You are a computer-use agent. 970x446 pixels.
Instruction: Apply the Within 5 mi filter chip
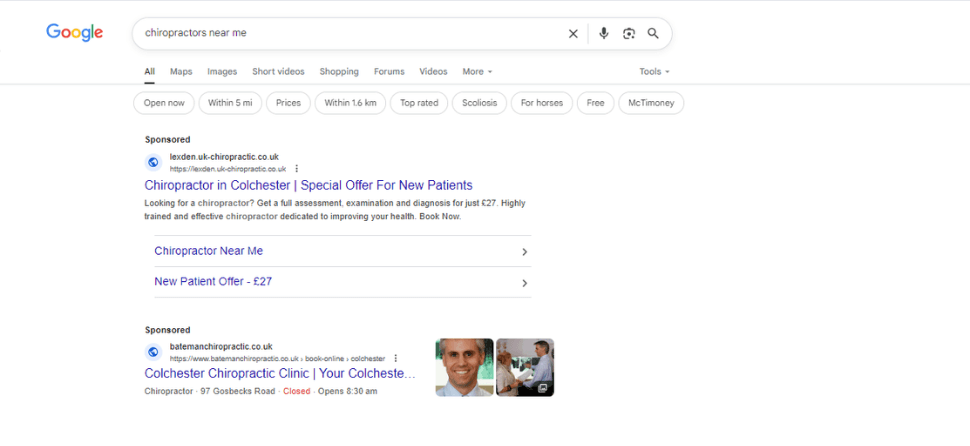point(230,103)
